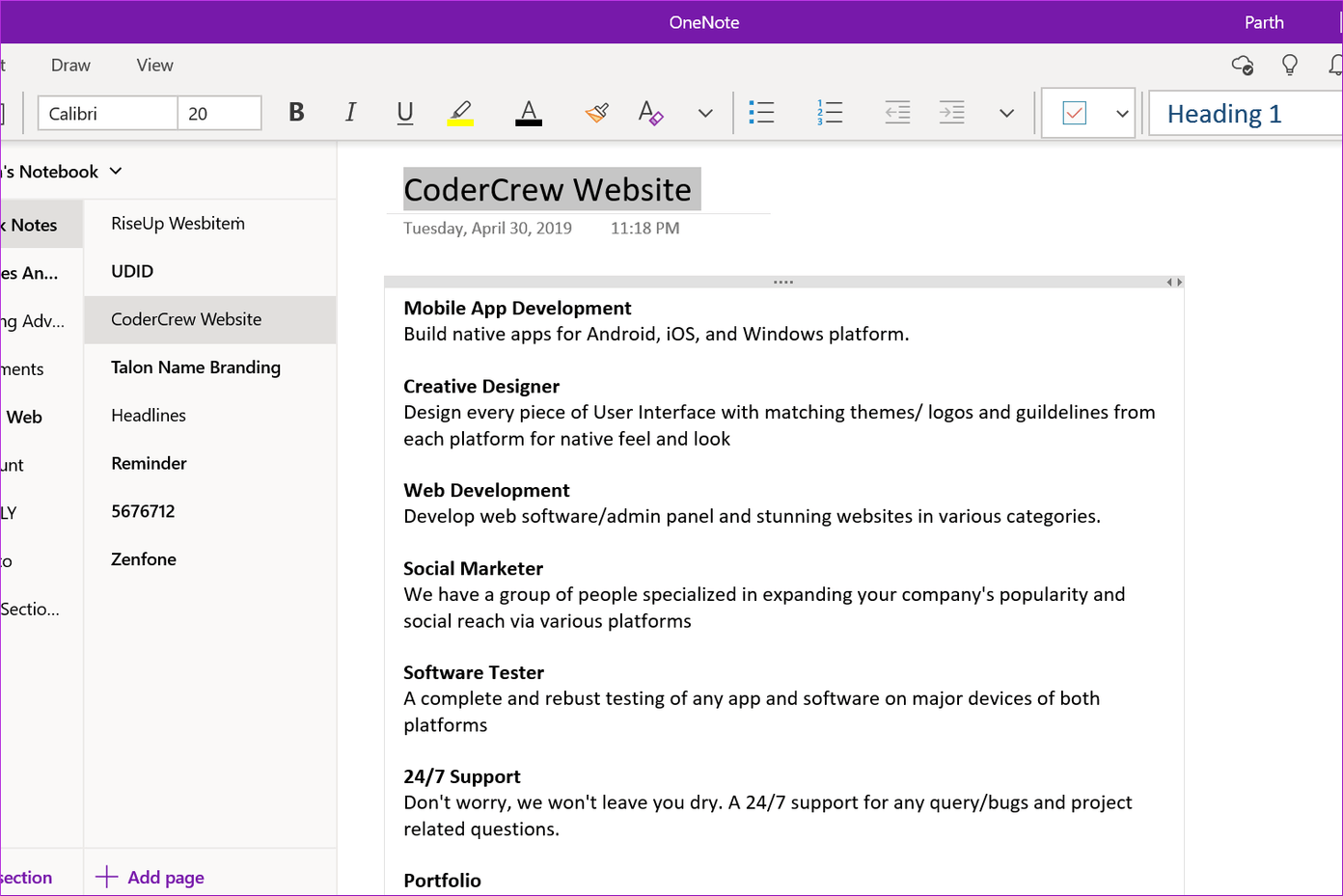Open the View tab
This screenshot has width=1343, height=896.
tap(155, 65)
